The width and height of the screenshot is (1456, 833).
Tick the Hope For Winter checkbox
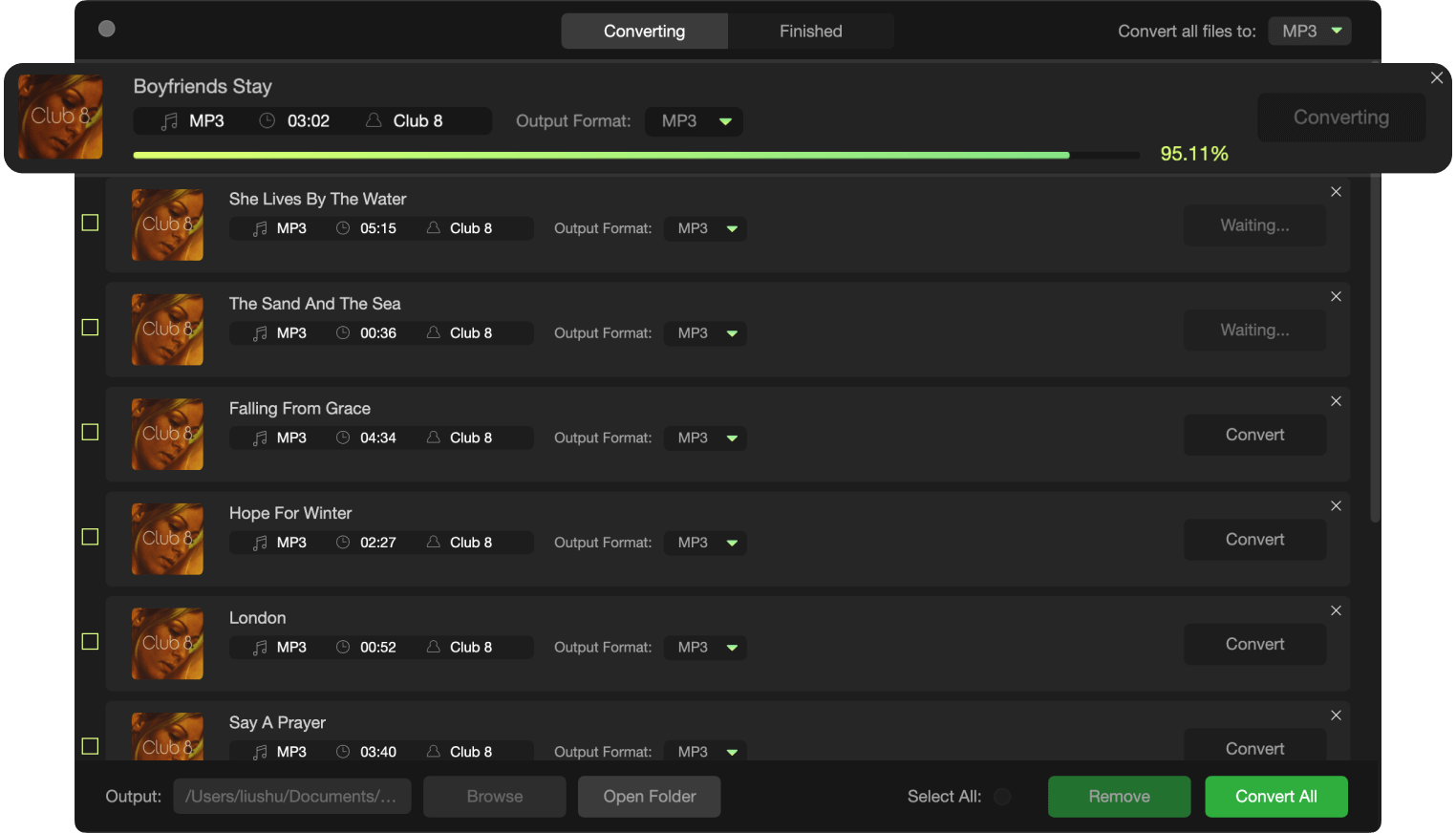coord(91,537)
